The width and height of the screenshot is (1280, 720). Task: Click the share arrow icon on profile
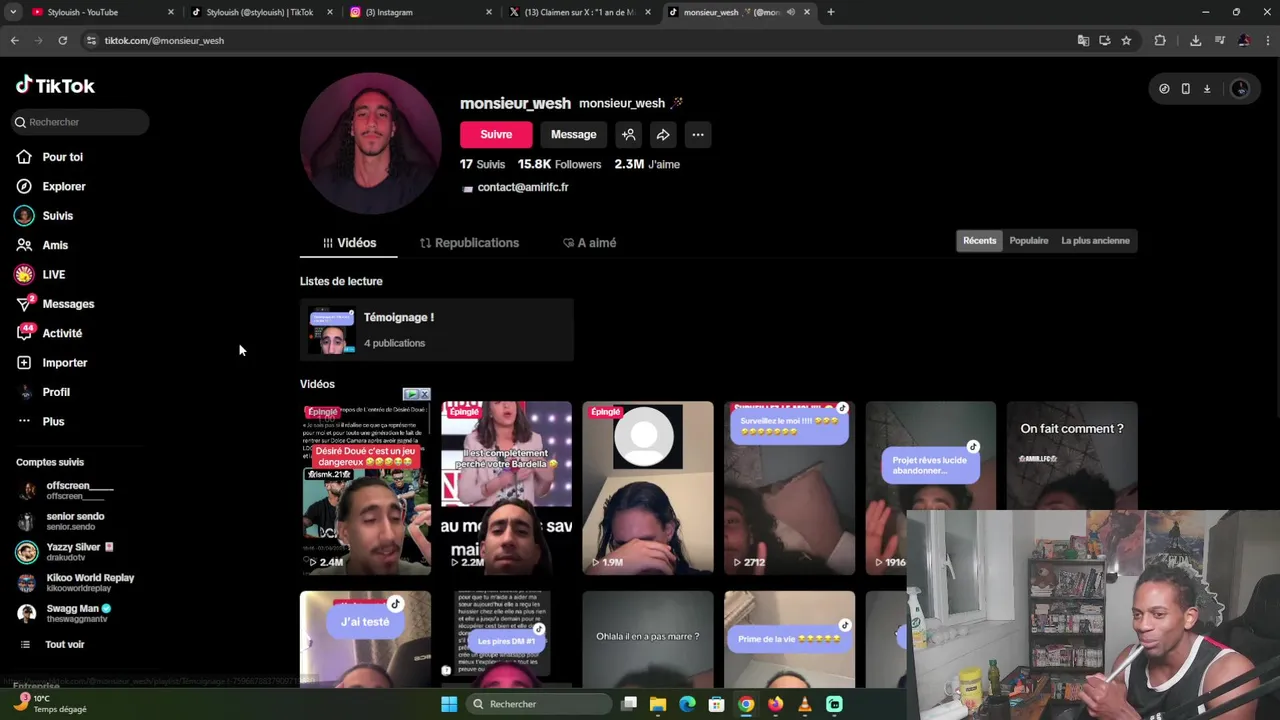(663, 134)
